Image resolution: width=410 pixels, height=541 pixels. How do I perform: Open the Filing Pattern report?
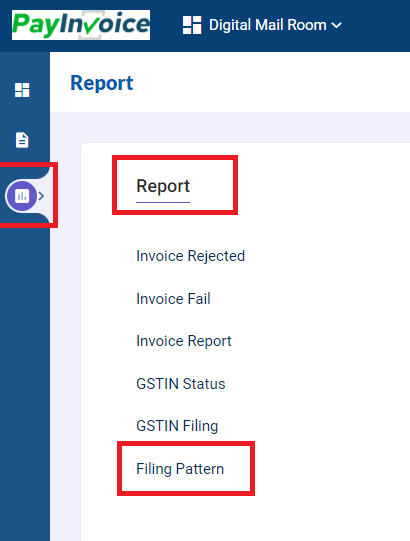[x=180, y=469]
